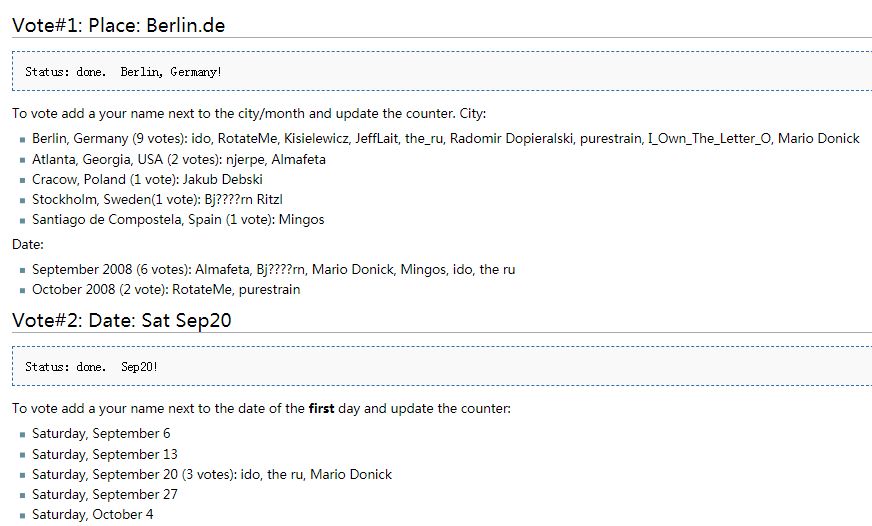Click the Saturday, September 13 item

tap(105, 454)
